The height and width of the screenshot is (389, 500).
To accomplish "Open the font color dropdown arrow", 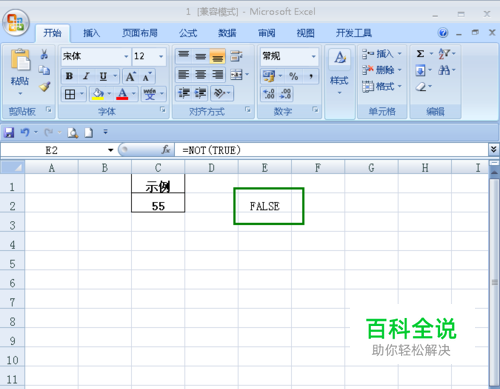I will tap(134, 94).
